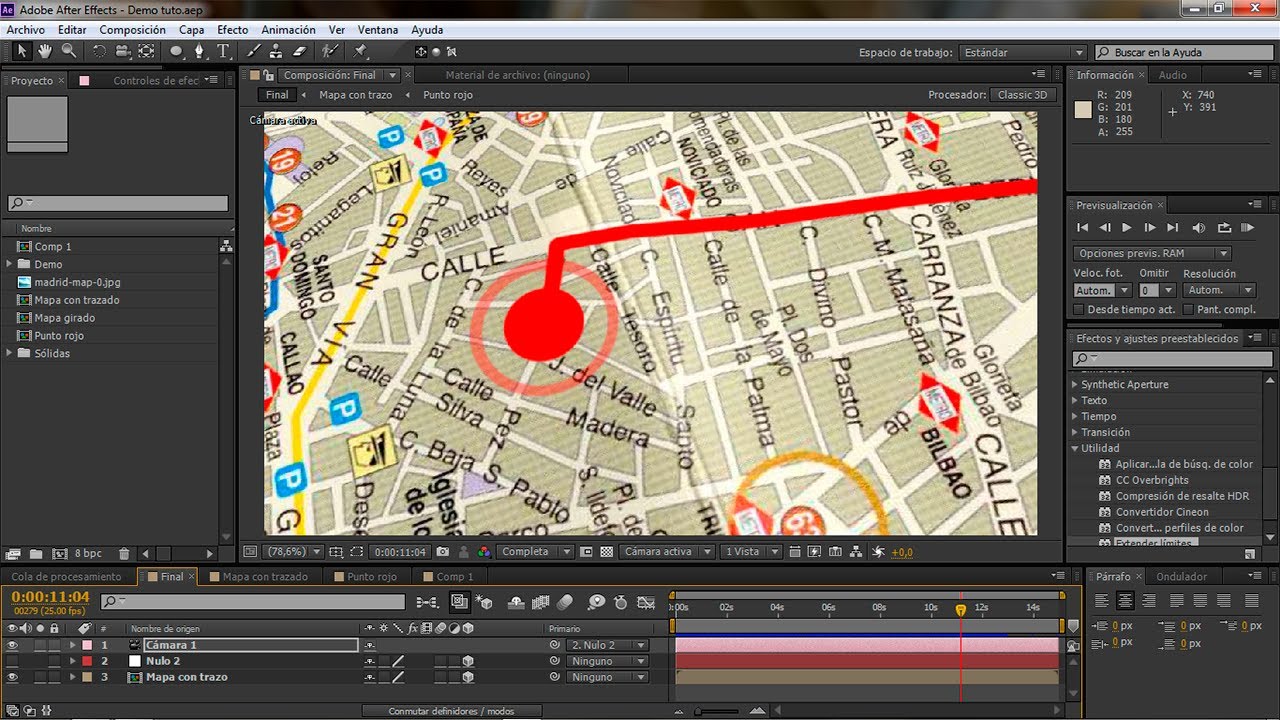
Task: Click 'Conmutar definidores / modos' button
Action: click(x=451, y=711)
